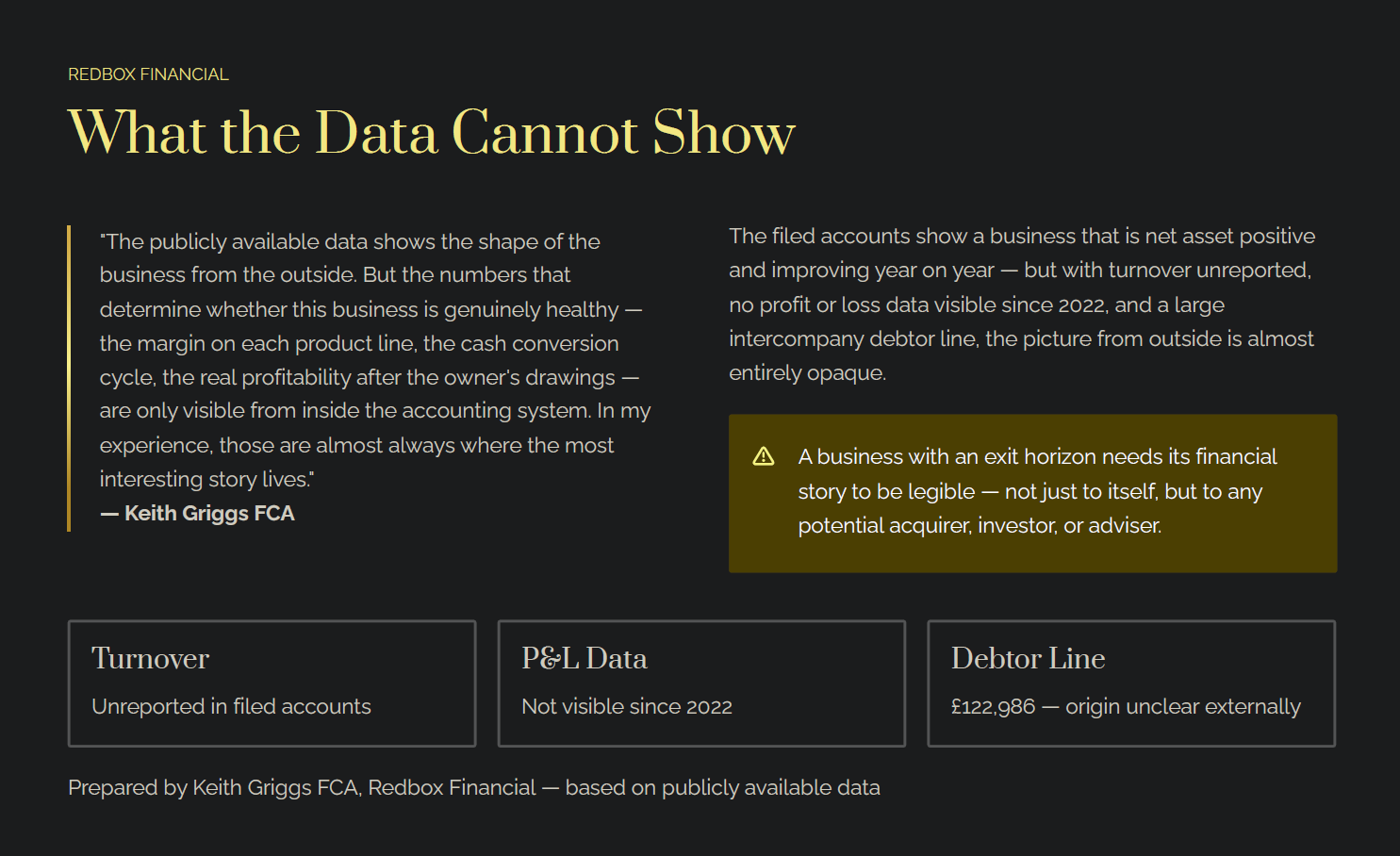Click the REDBOX FINANCIAL header label
This screenshot has height=856, width=1400.
pyautogui.click(x=148, y=74)
